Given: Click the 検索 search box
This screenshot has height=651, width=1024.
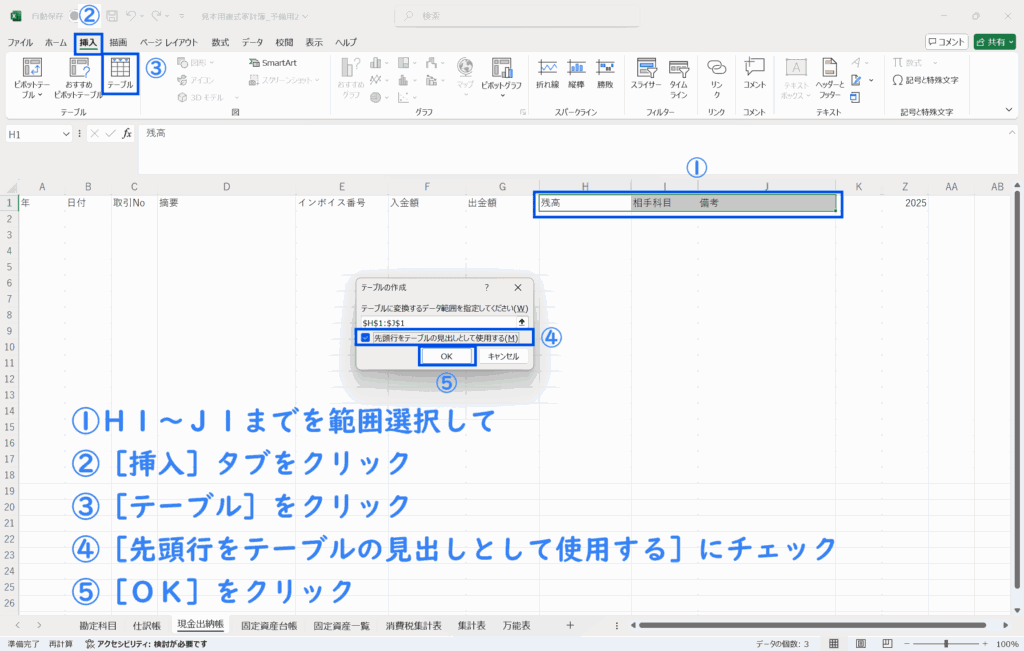Looking at the screenshot, I should 517,16.
